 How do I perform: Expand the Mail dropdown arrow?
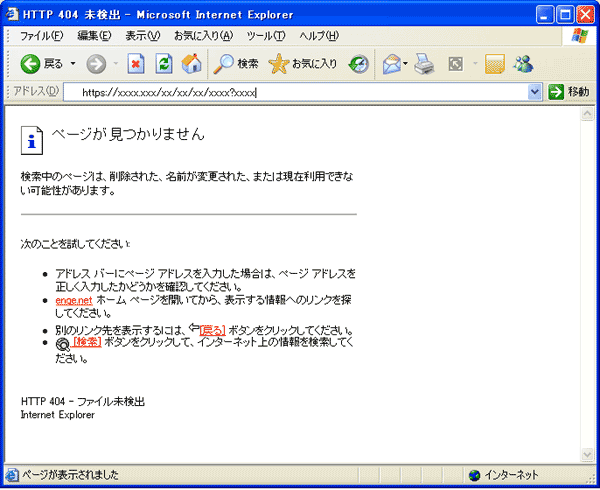coord(405,63)
